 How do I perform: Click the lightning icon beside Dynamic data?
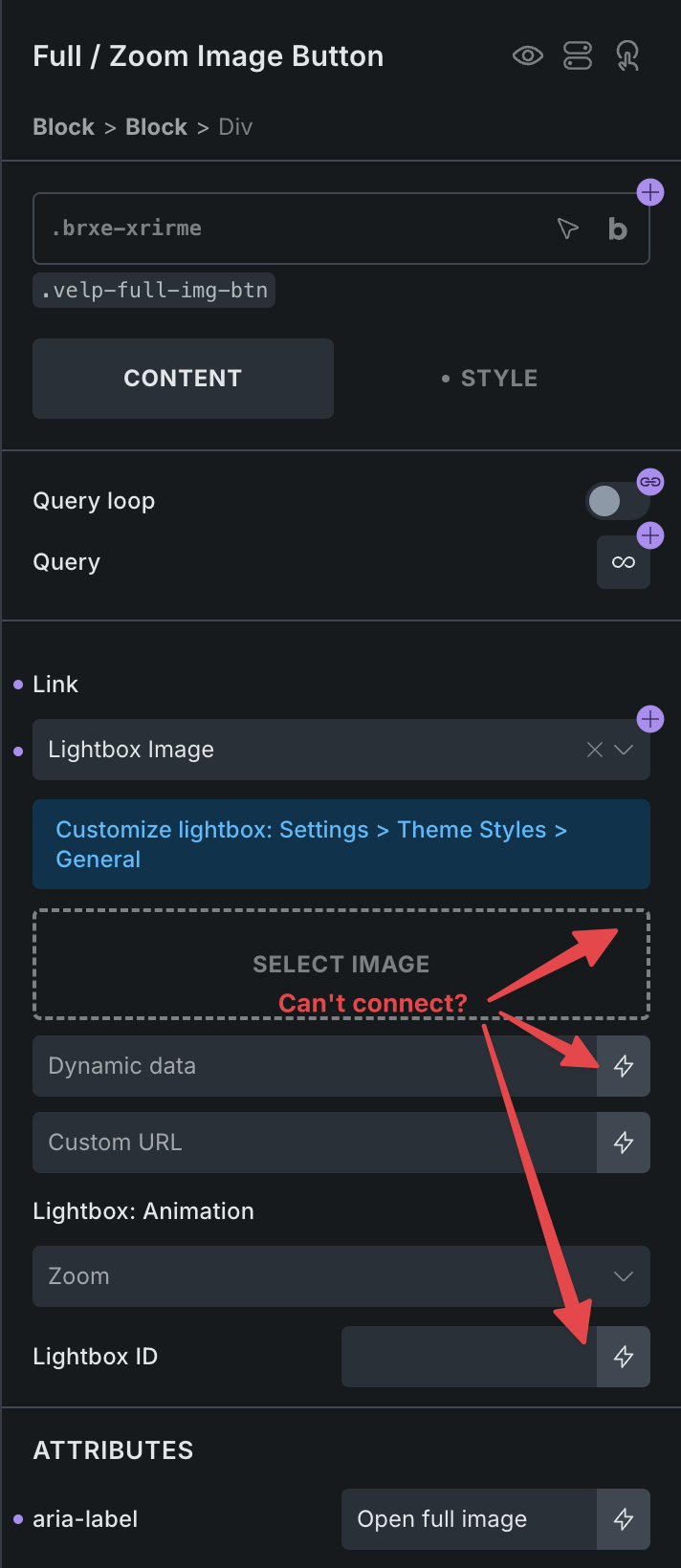[x=624, y=1066]
